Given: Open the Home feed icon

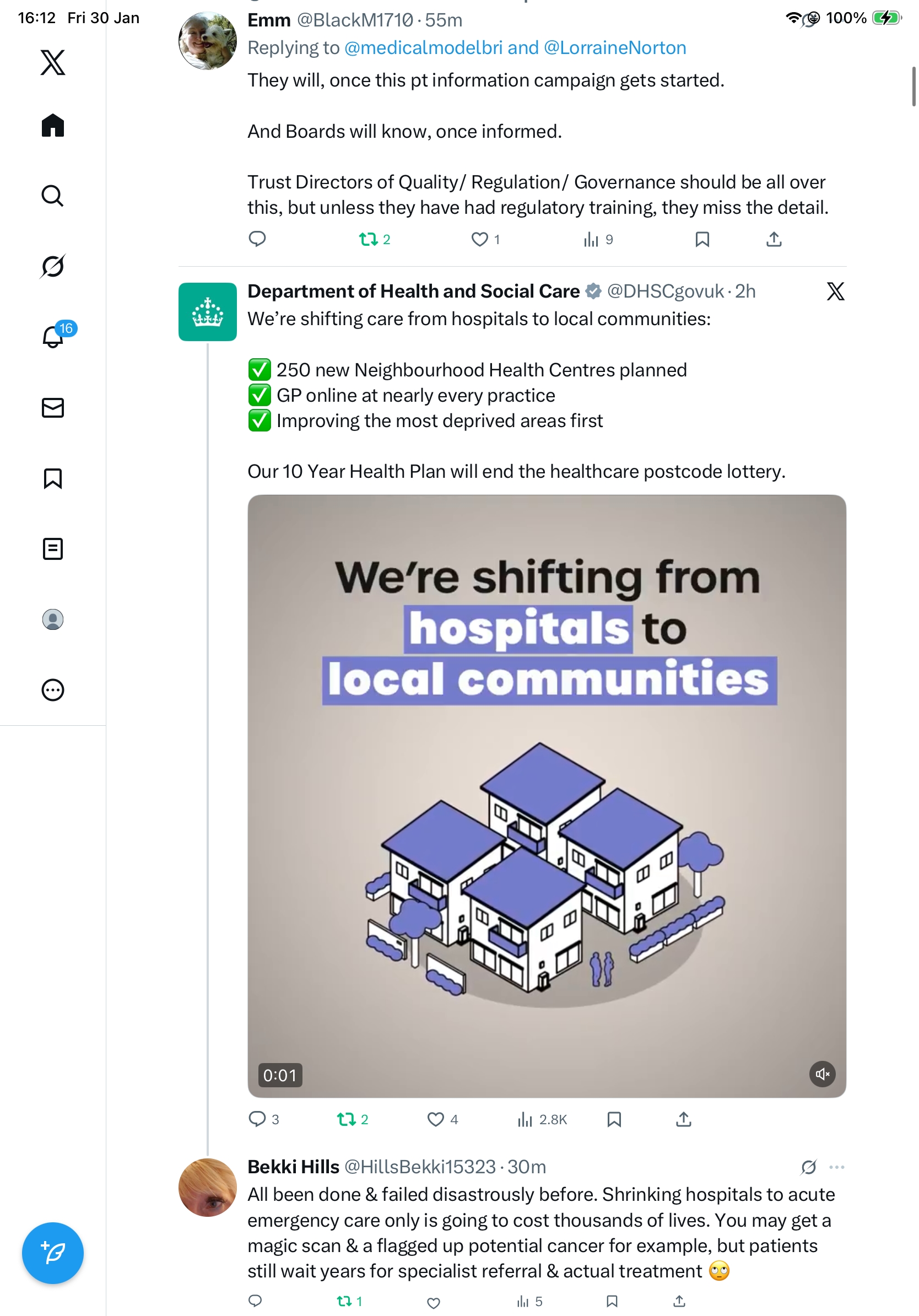Looking at the screenshot, I should click(x=53, y=126).
